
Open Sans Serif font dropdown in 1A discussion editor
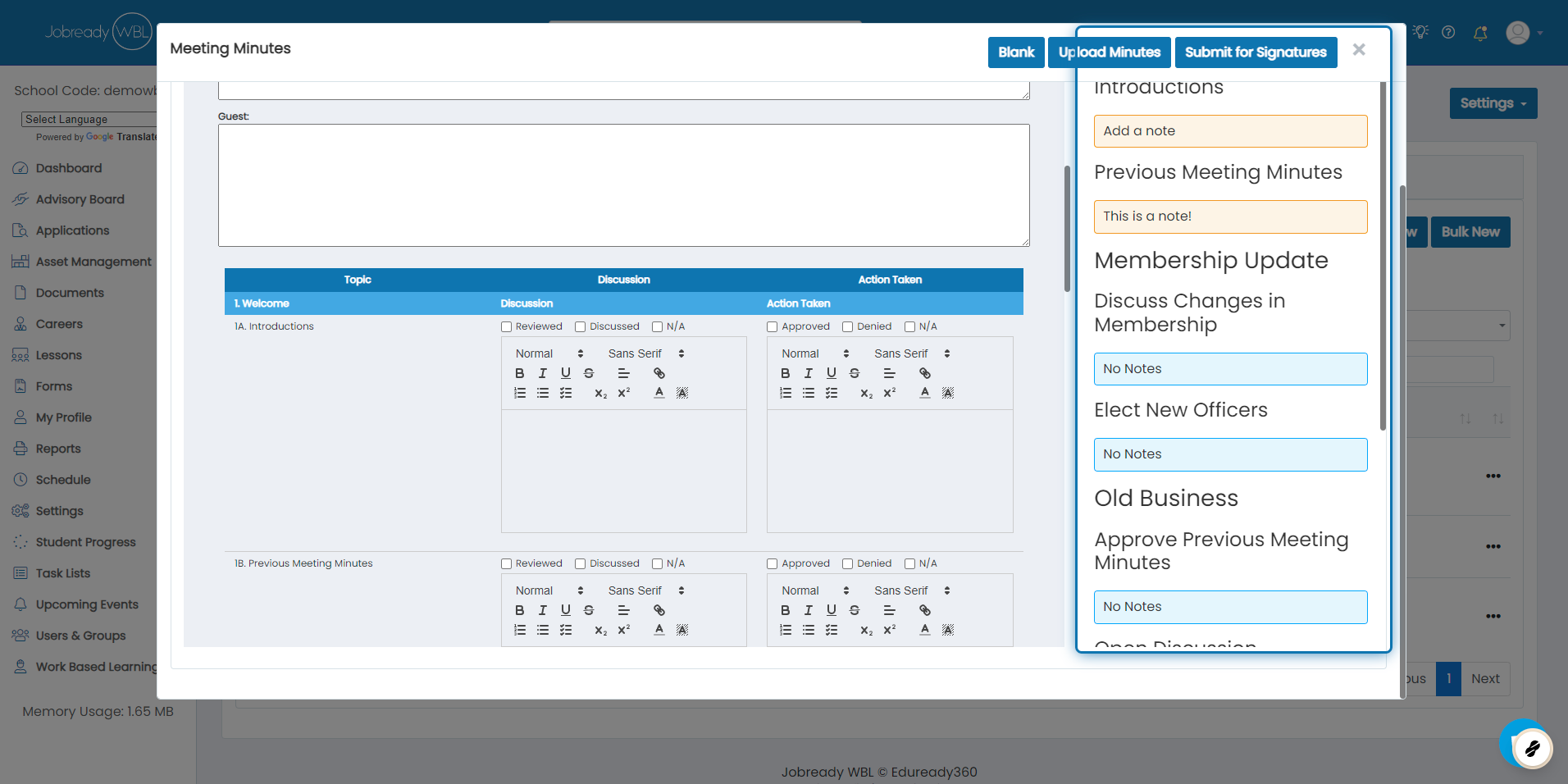(x=645, y=353)
